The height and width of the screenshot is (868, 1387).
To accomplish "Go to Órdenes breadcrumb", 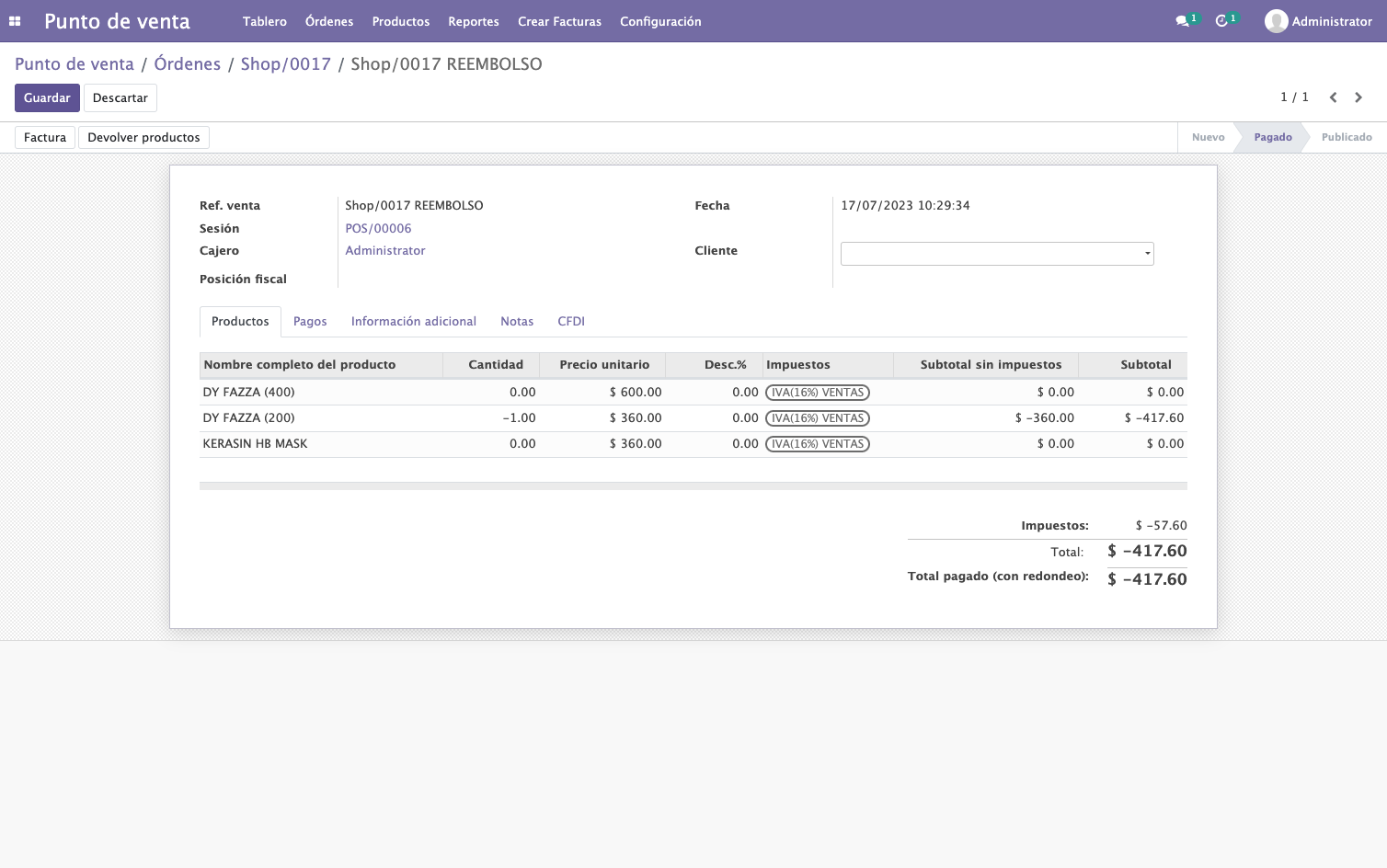I will tap(188, 64).
